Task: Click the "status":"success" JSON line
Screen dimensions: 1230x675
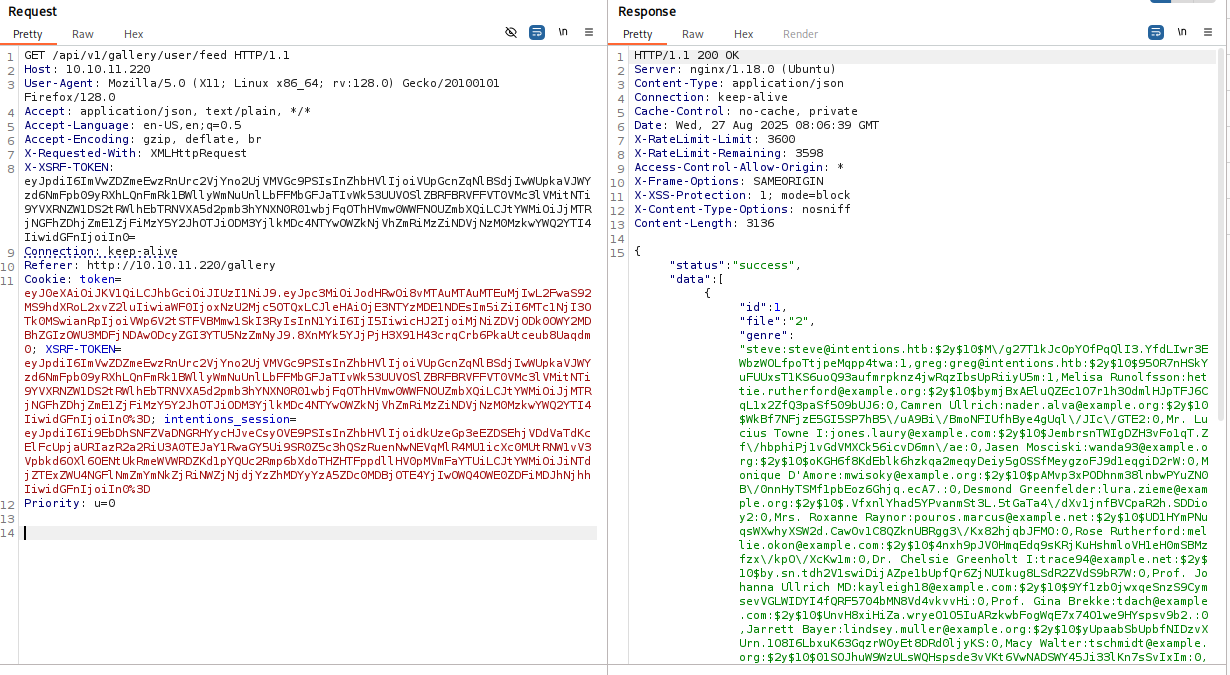Action: 735,265
